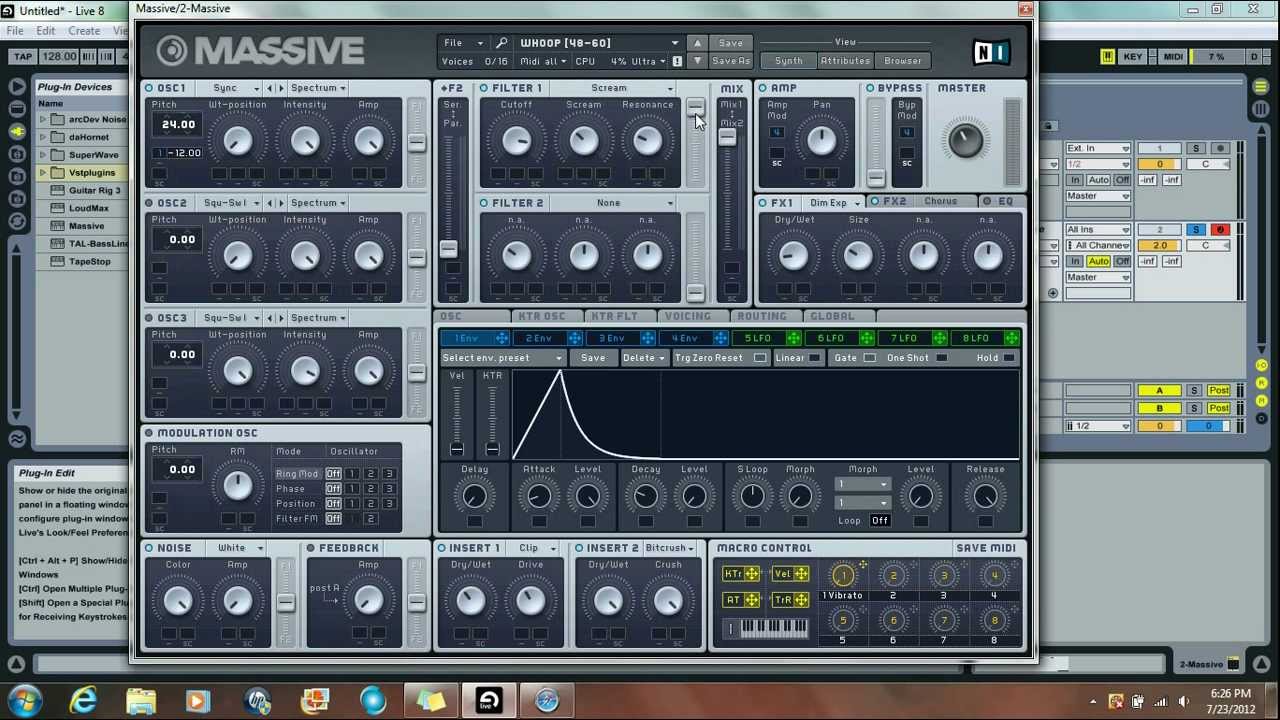Click the AT macro drag handle
The height and width of the screenshot is (720, 1280).
752,600
